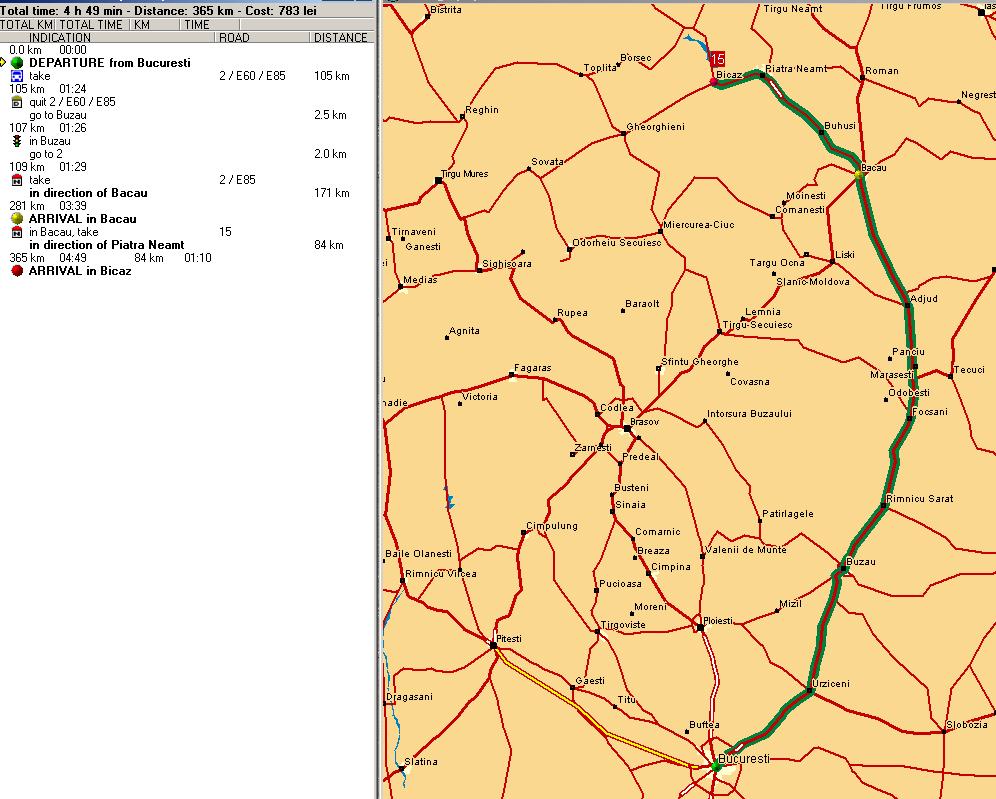Click the ROAD column header
The width and height of the screenshot is (996, 799).
[x=234, y=38]
